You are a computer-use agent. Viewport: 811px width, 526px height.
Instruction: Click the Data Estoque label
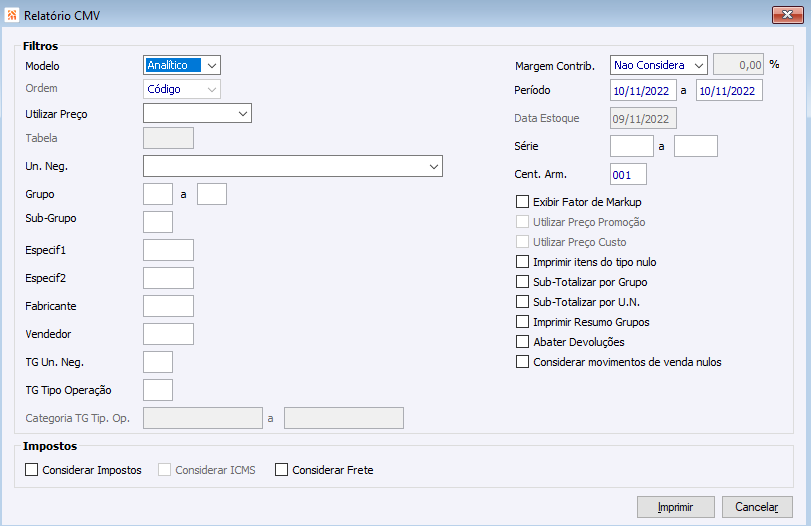(x=547, y=118)
